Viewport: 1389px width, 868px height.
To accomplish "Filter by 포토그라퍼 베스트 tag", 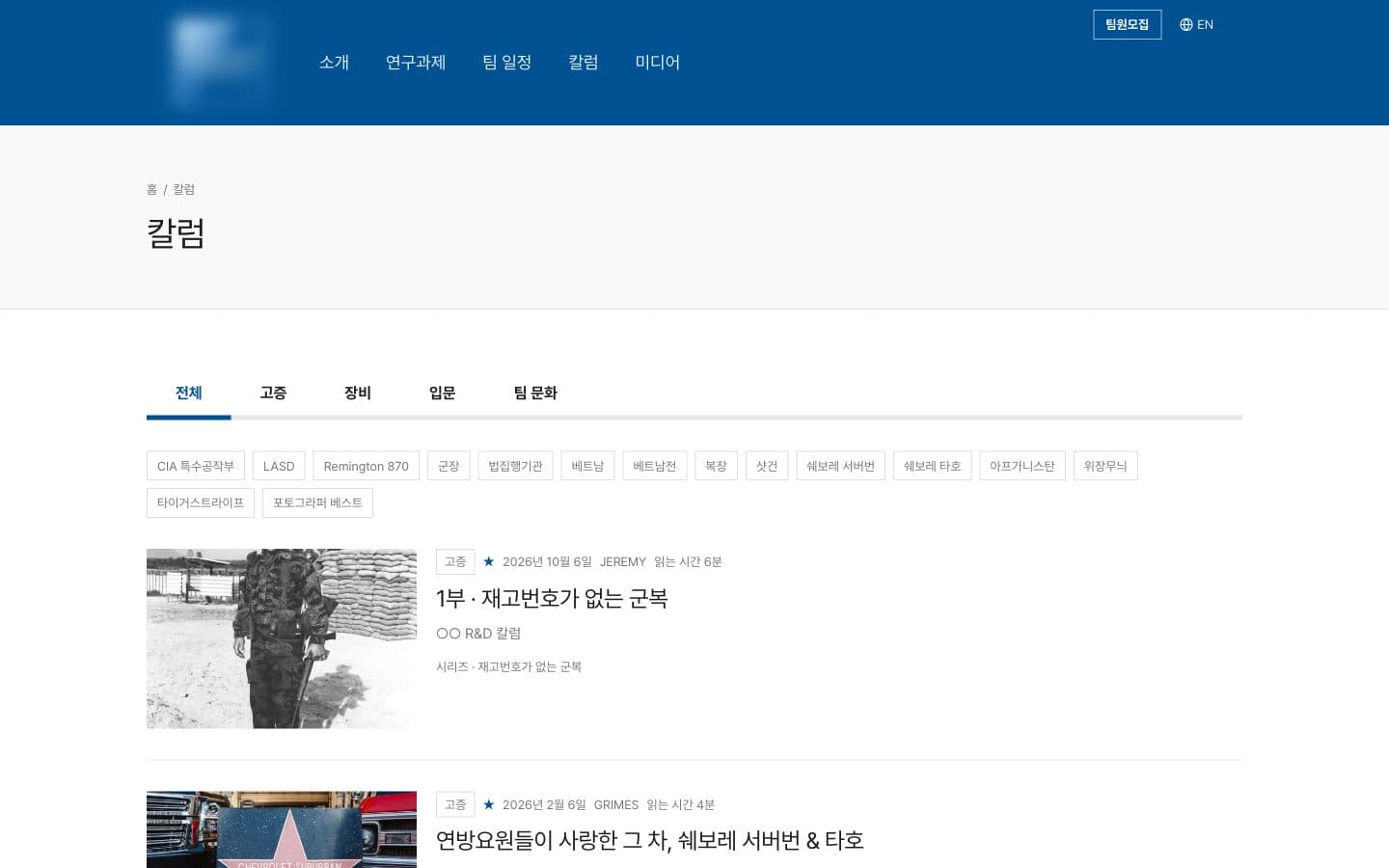I will click(317, 502).
